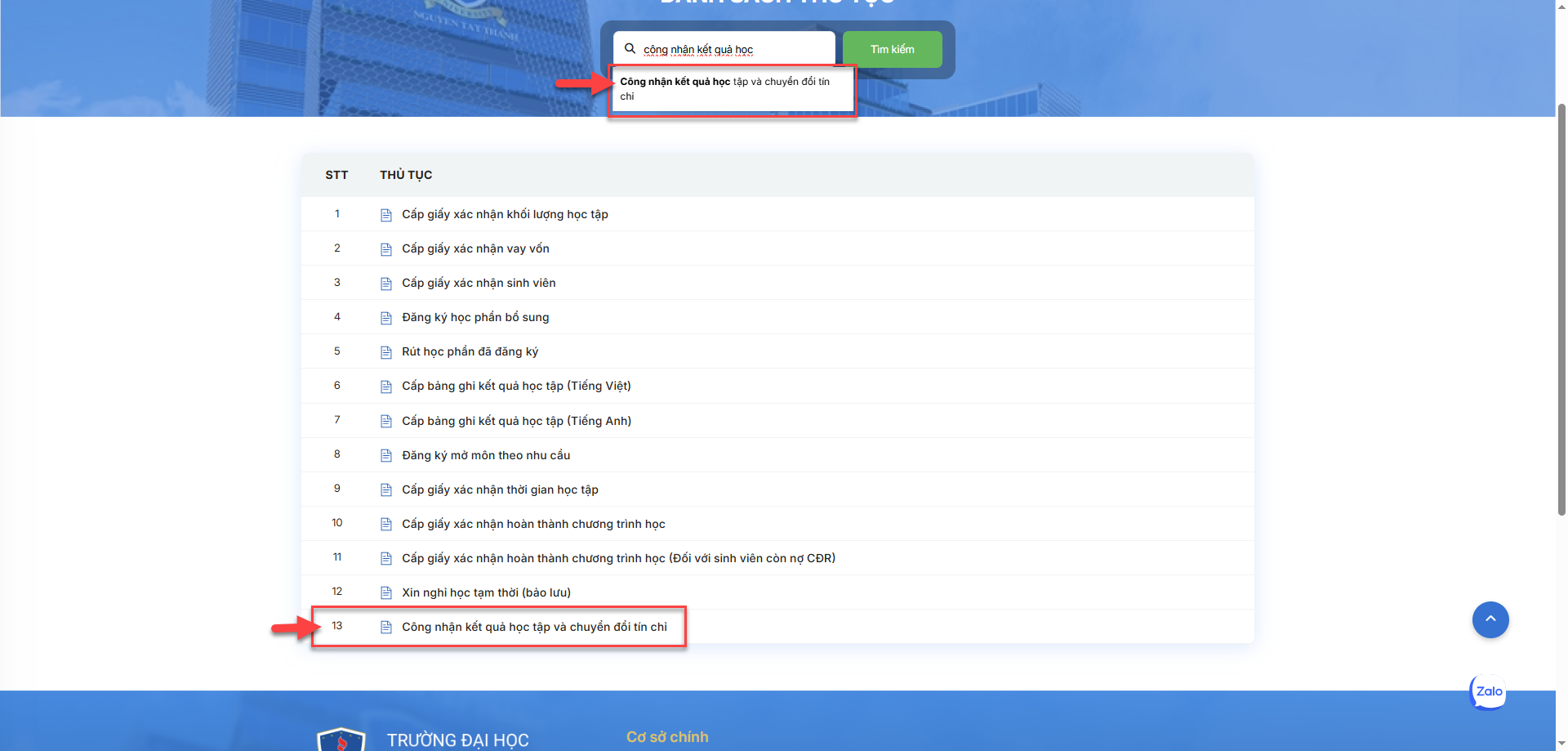Image resolution: width=1568 pixels, height=751 pixels.
Task: Click document icon beside Cấp giấy xác nhận vay vốn
Action: [386, 249]
